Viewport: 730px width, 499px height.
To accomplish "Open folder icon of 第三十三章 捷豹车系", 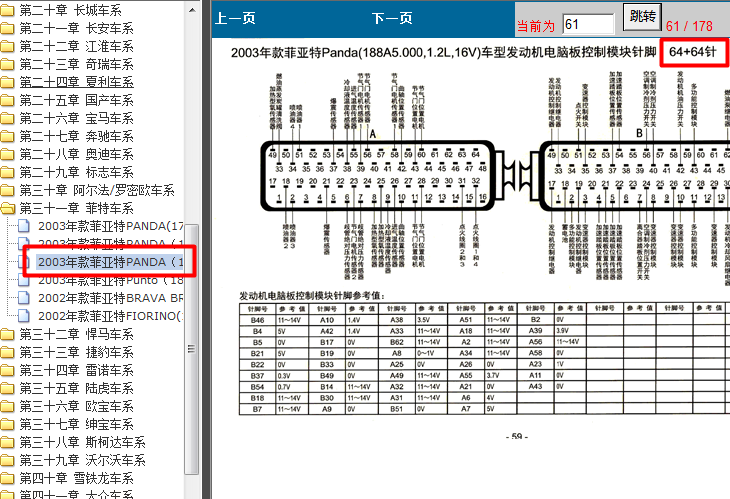I will pyautogui.click(x=7, y=352).
